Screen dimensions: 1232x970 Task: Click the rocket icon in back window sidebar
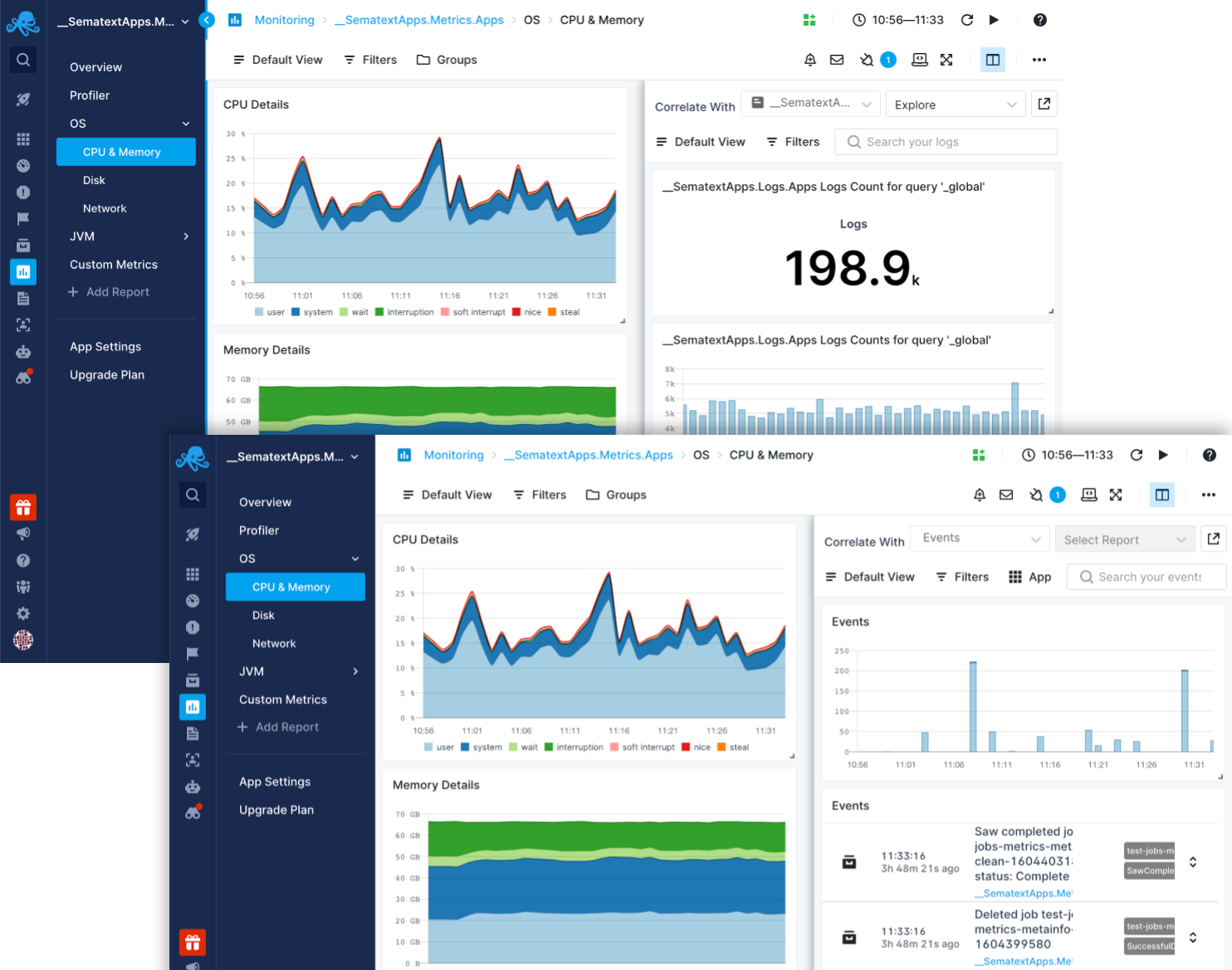23,100
